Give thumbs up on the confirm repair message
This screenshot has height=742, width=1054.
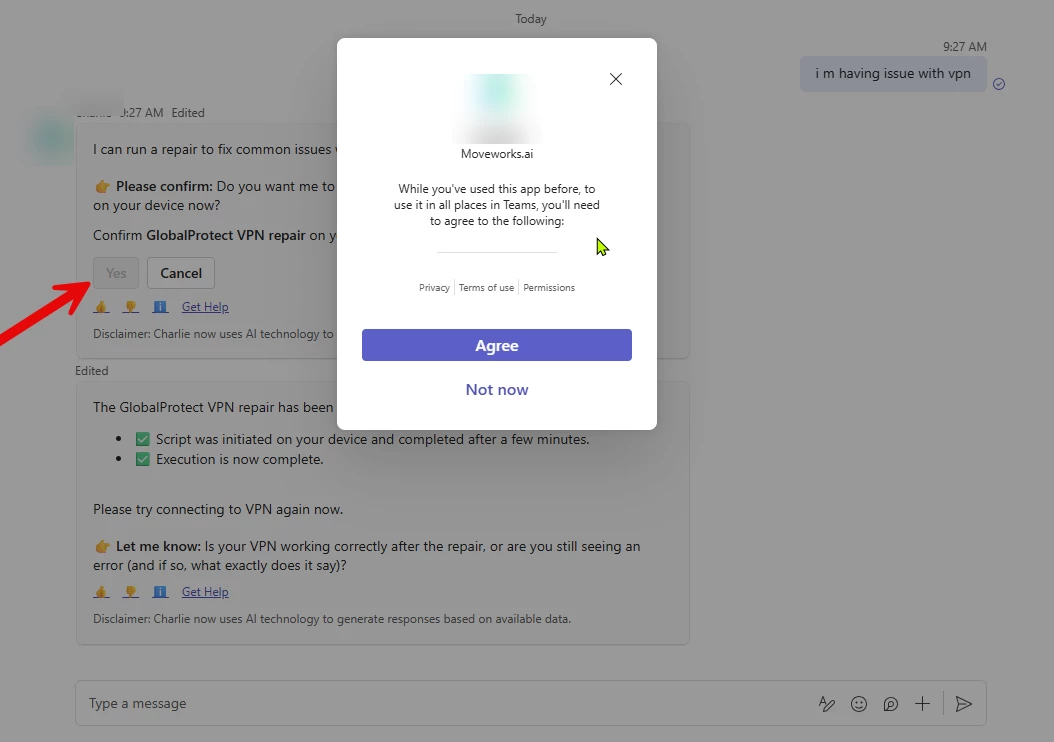(102, 307)
